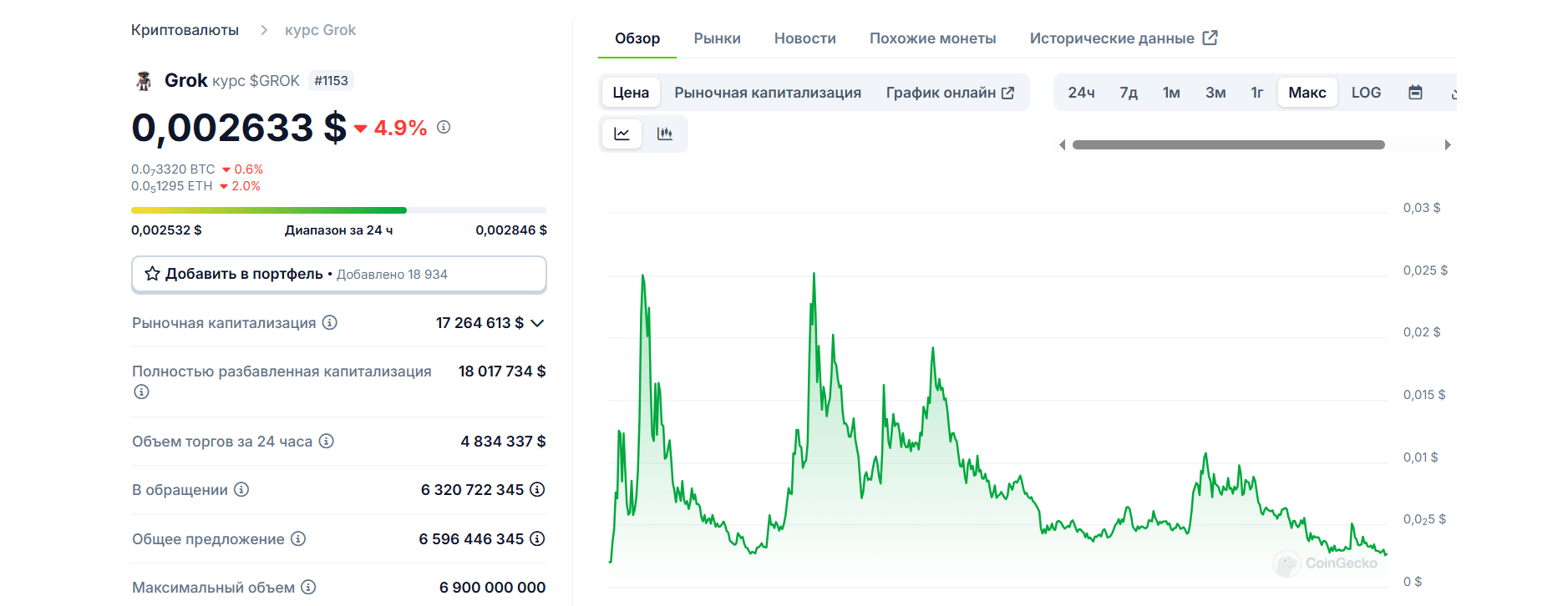Show info for Рыночная капитализация
The image size is (1568, 606).
(330, 322)
